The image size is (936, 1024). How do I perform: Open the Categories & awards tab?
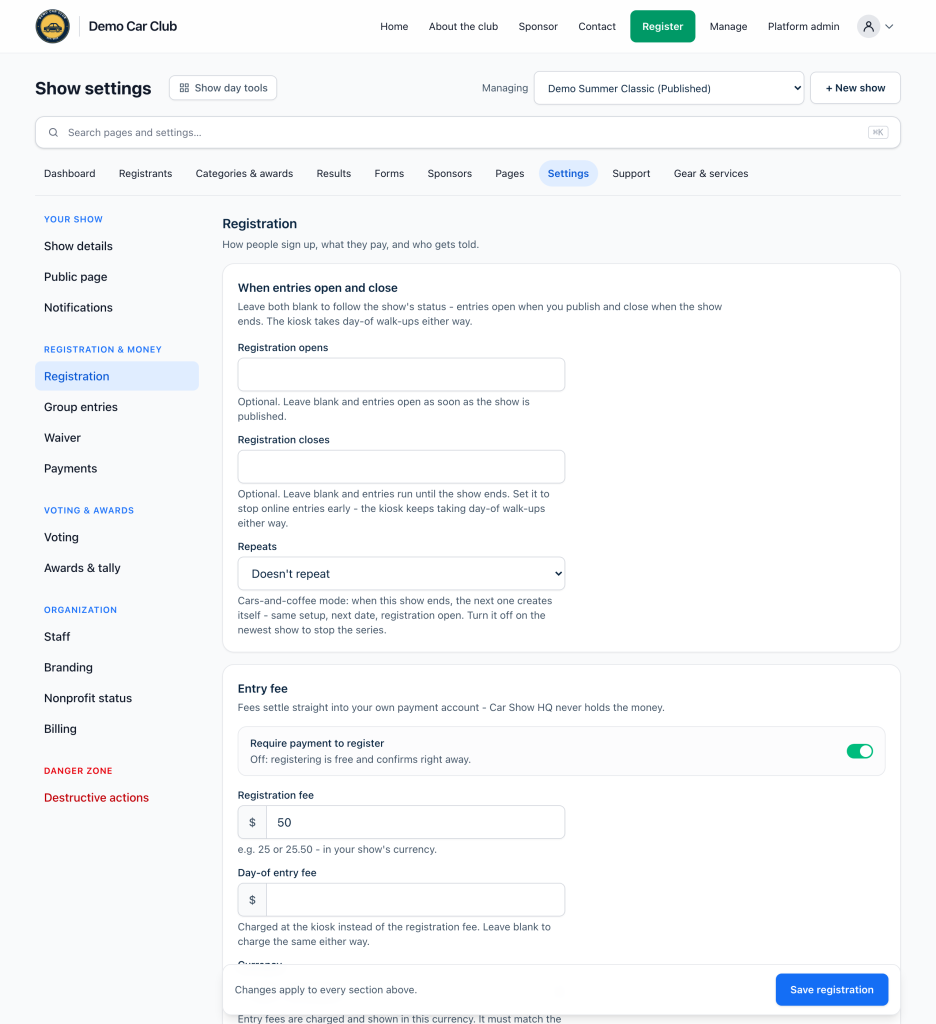(x=244, y=173)
